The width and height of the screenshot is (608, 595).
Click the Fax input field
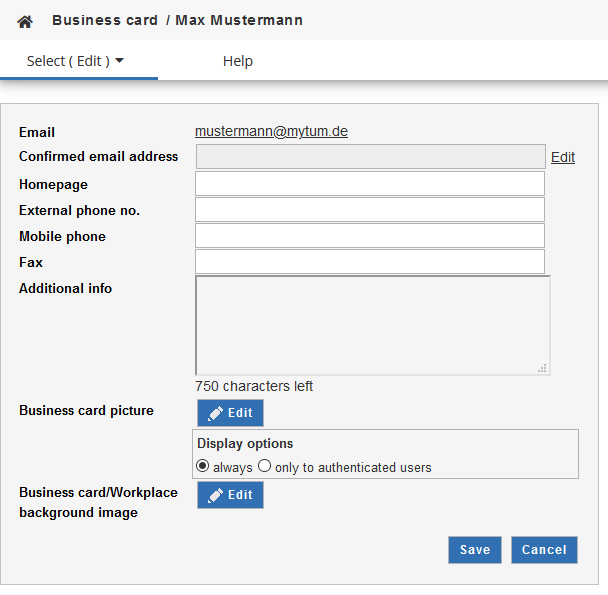[370, 262]
